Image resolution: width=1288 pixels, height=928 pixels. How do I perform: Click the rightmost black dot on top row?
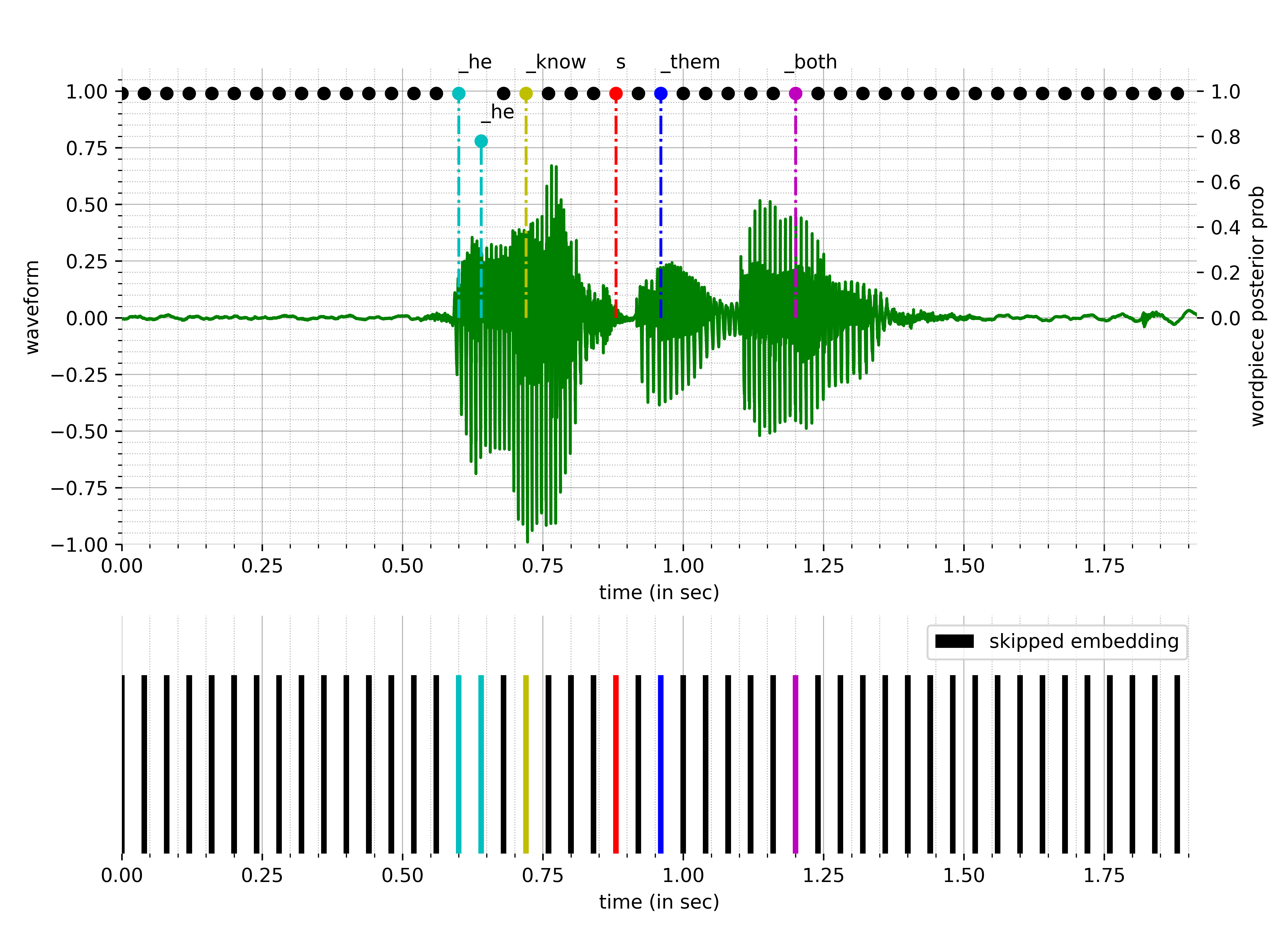click(1177, 94)
